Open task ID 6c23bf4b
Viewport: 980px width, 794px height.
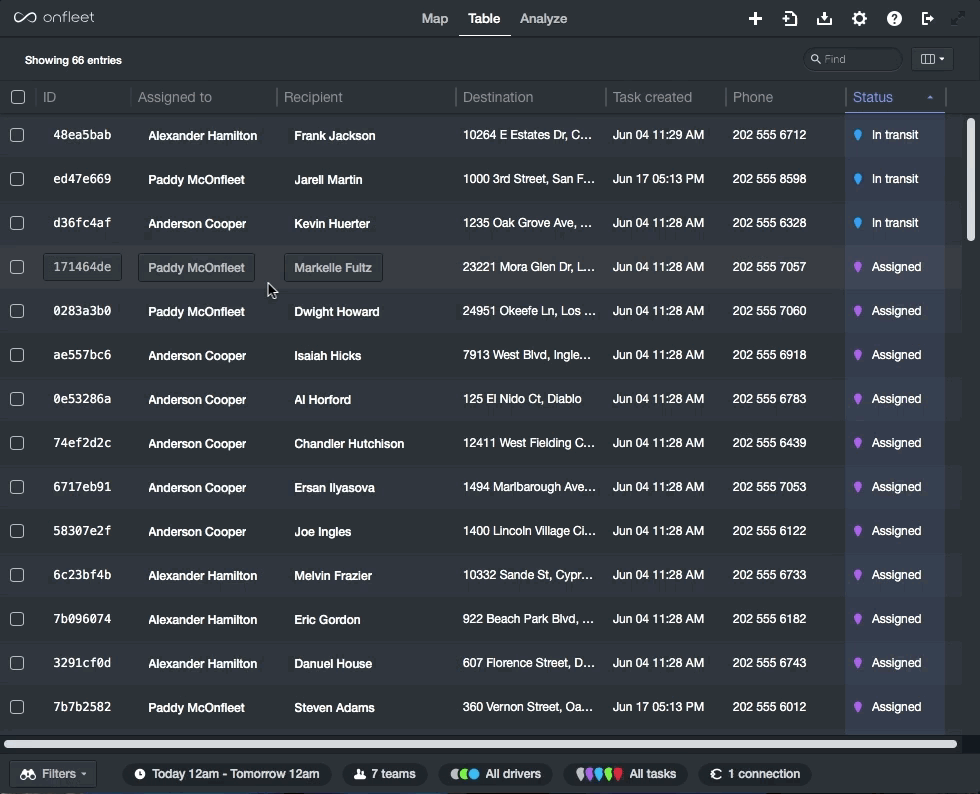pos(82,575)
